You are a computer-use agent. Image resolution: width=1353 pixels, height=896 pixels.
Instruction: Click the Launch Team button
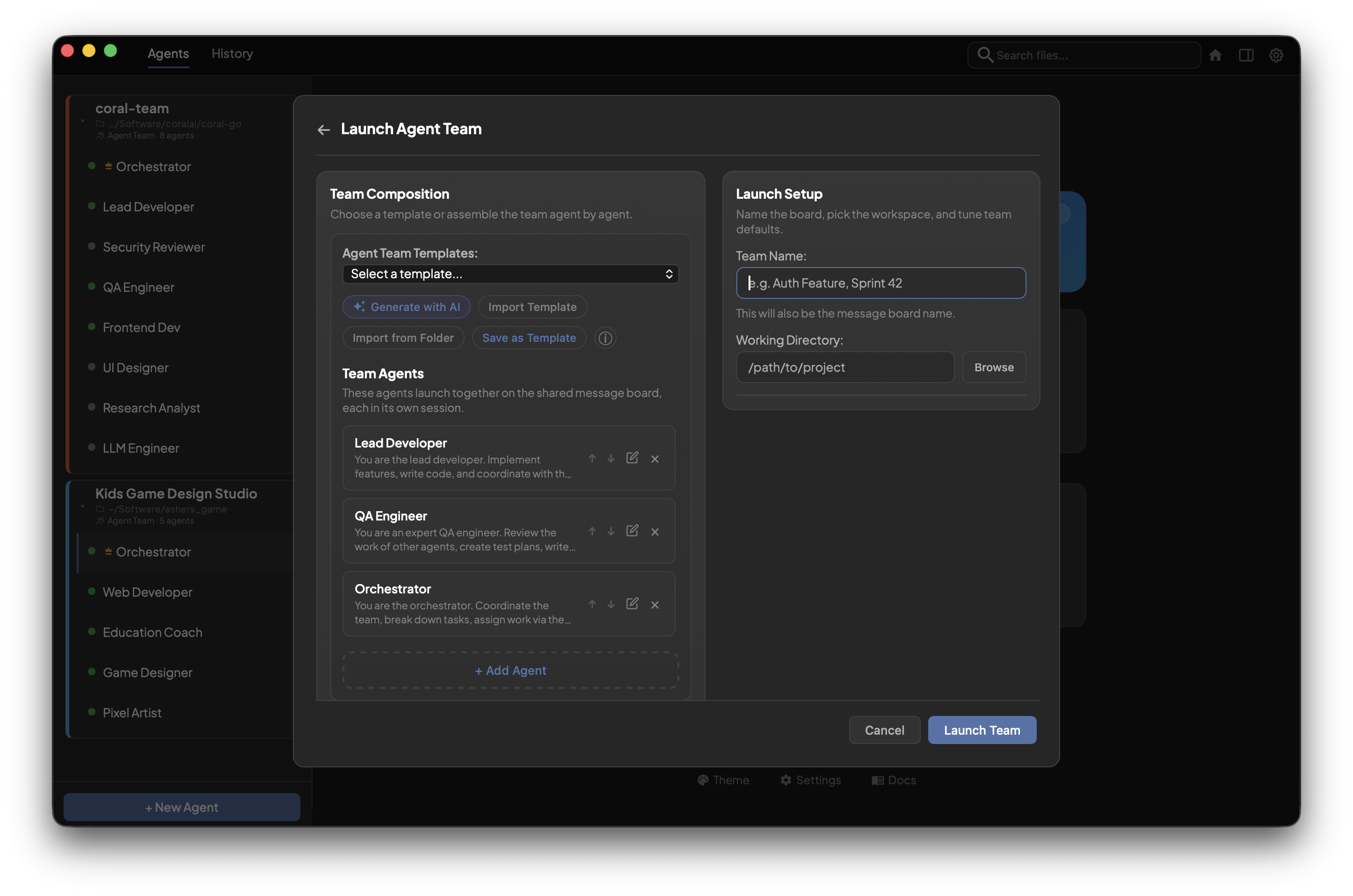982,730
